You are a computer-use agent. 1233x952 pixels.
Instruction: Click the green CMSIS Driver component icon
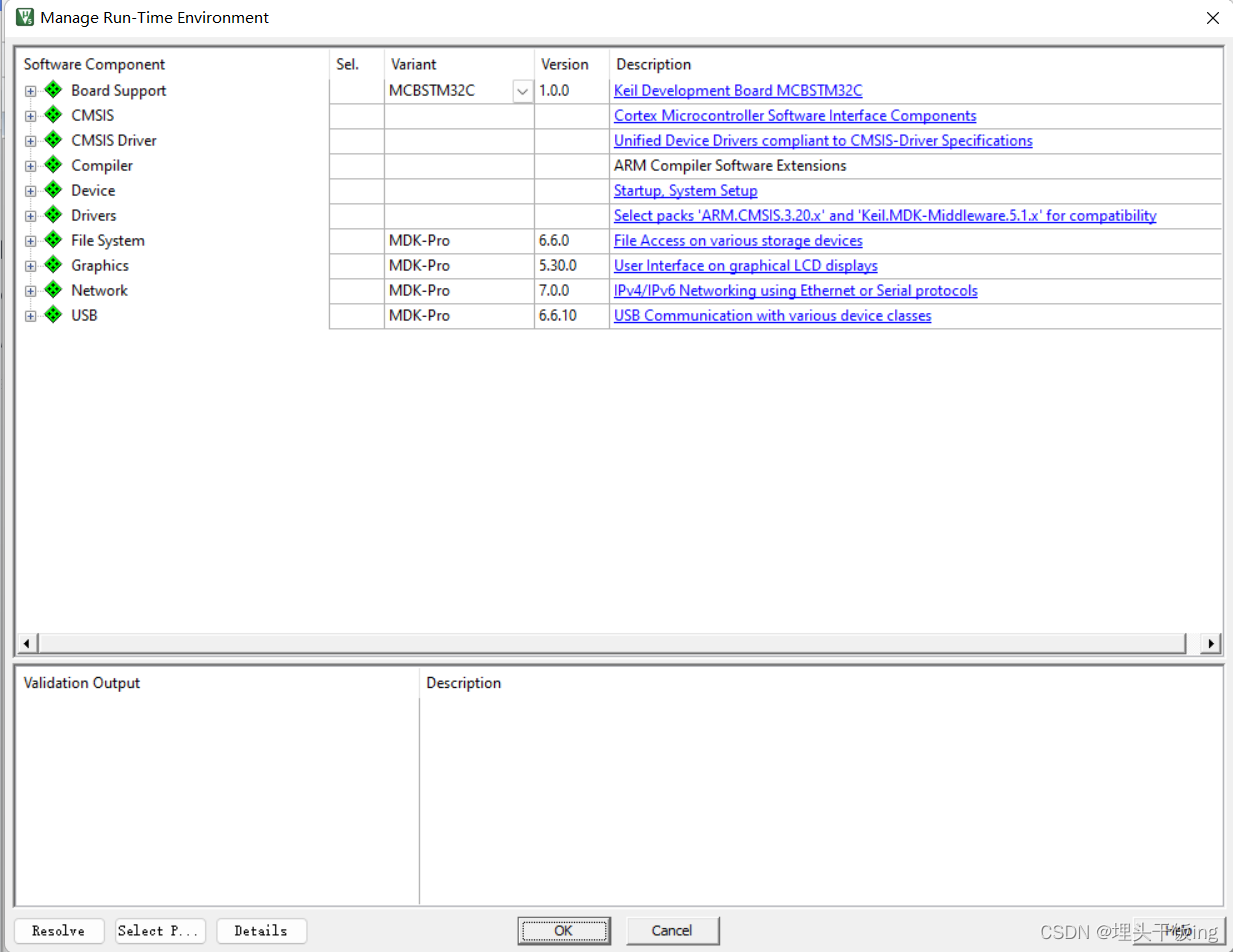(x=53, y=140)
